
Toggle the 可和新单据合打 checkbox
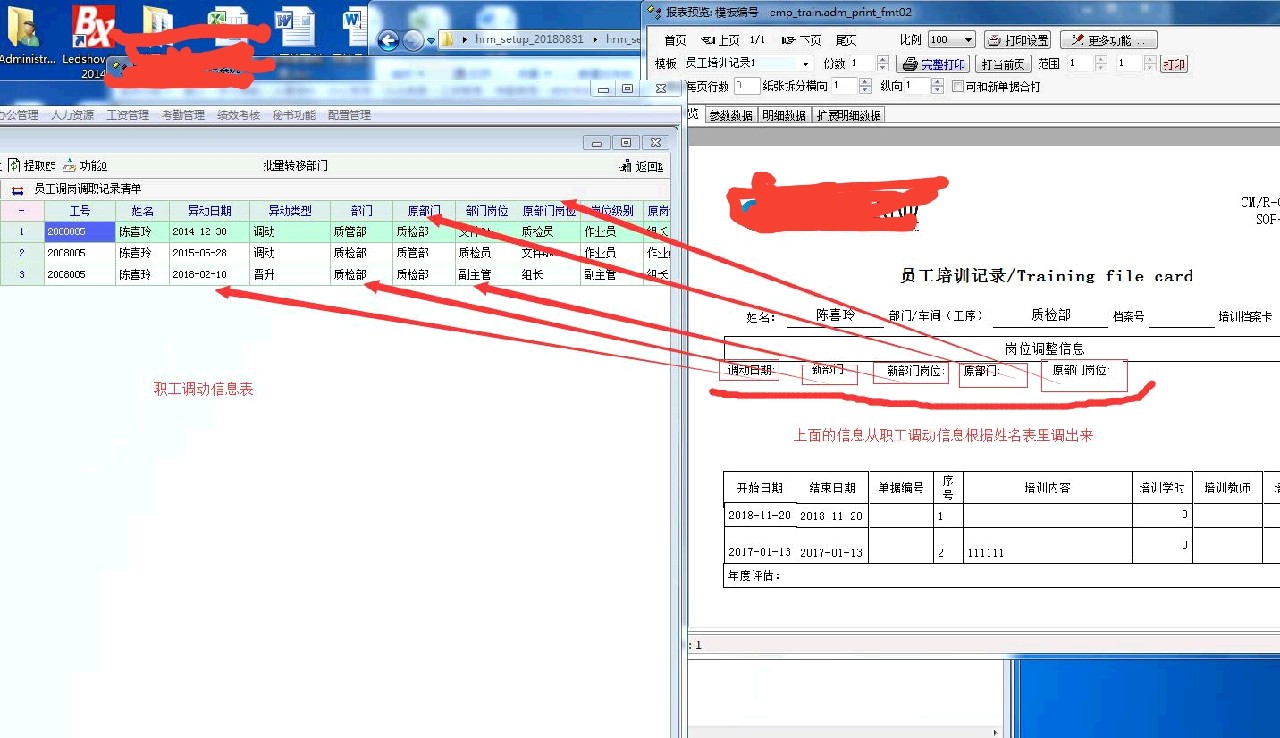957,87
